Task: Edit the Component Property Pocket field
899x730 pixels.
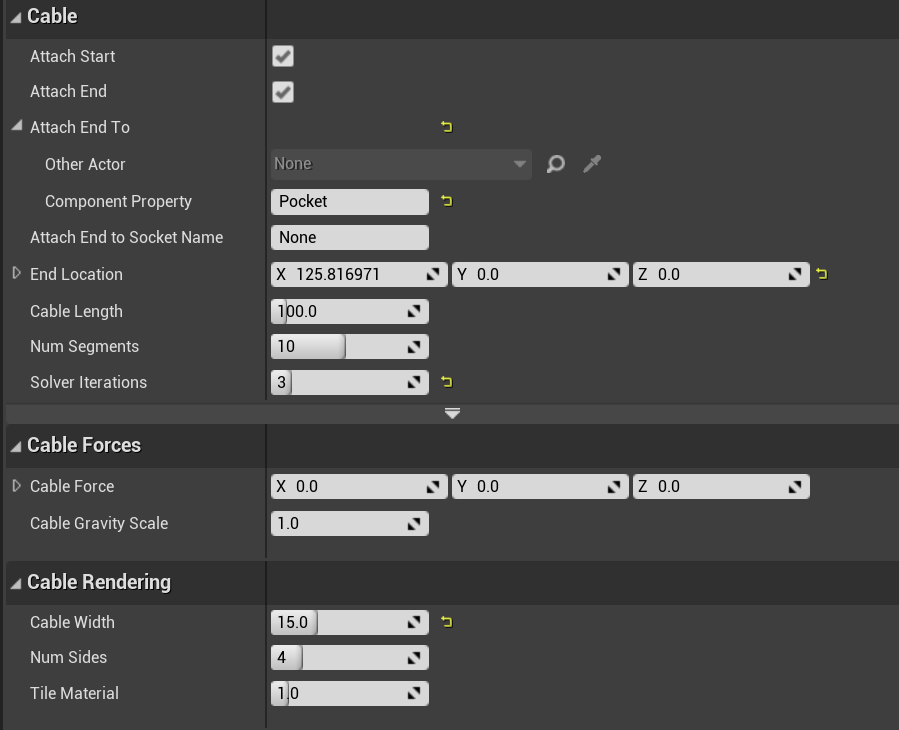Action: tap(350, 201)
